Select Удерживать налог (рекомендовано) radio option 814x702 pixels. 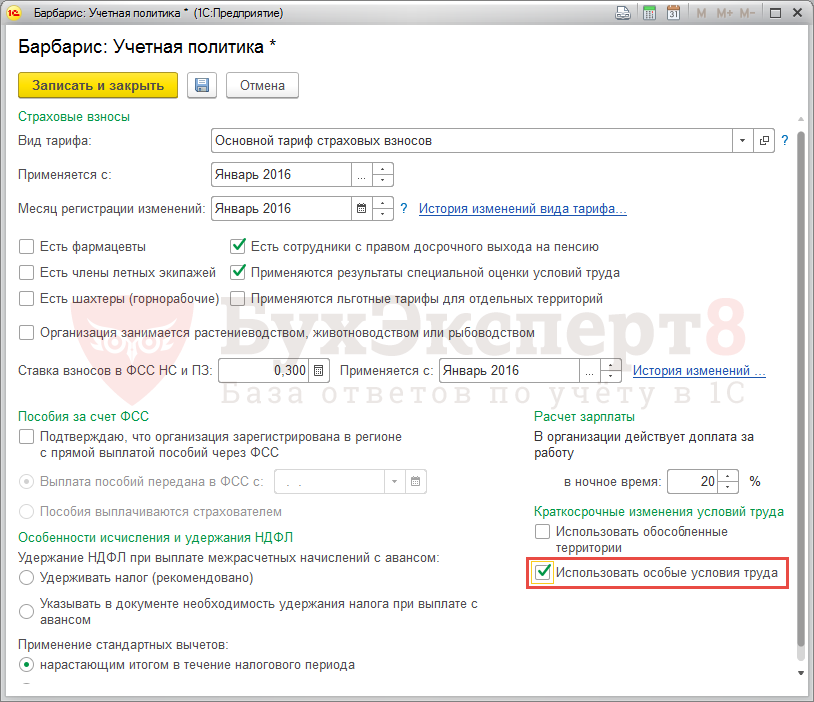click(x=27, y=578)
